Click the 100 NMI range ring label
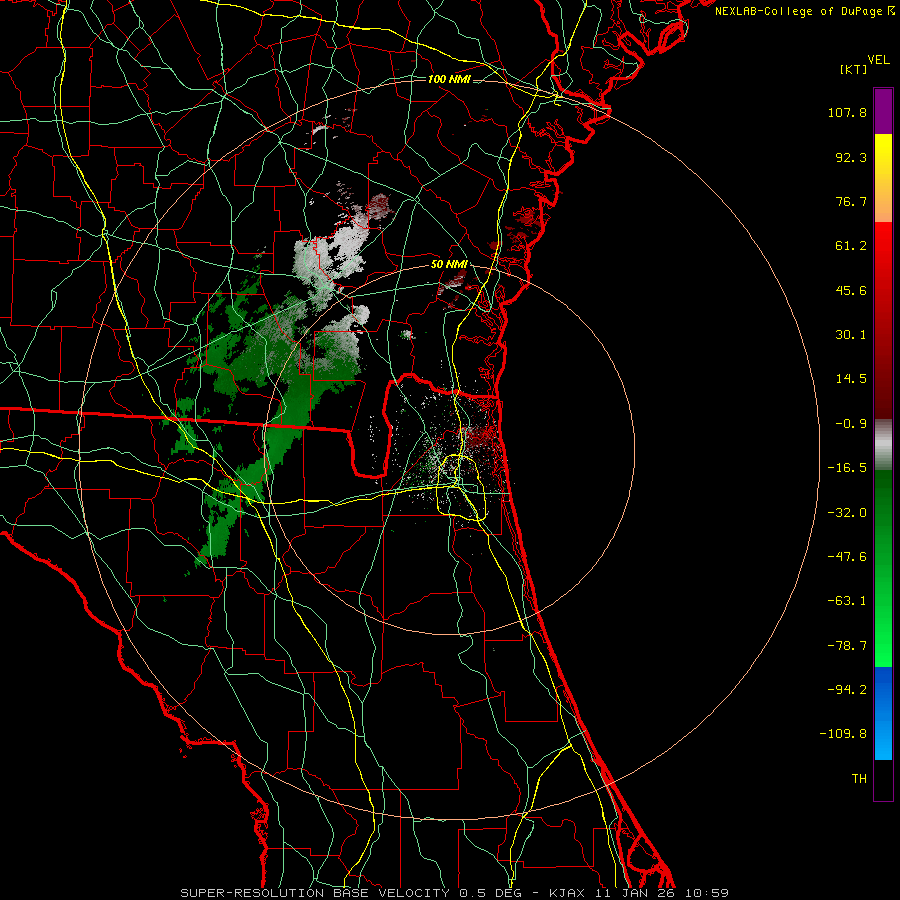The height and width of the screenshot is (900, 900). pyautogui.click(x=449, y=79)
